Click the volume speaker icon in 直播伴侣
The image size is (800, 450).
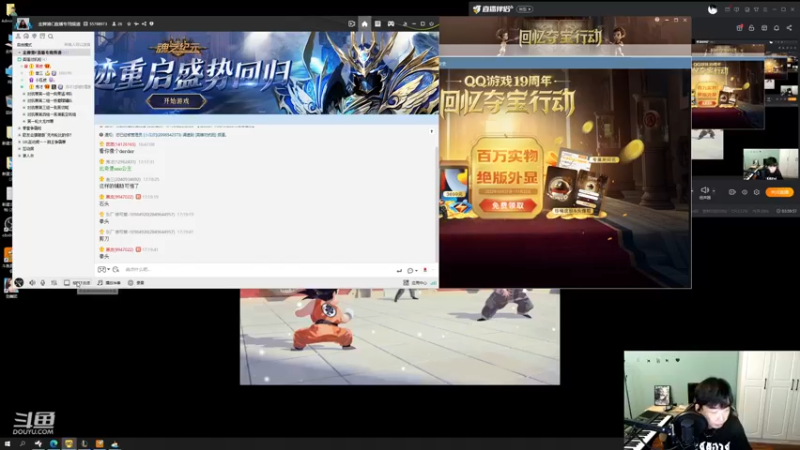[x=705, y=190]
